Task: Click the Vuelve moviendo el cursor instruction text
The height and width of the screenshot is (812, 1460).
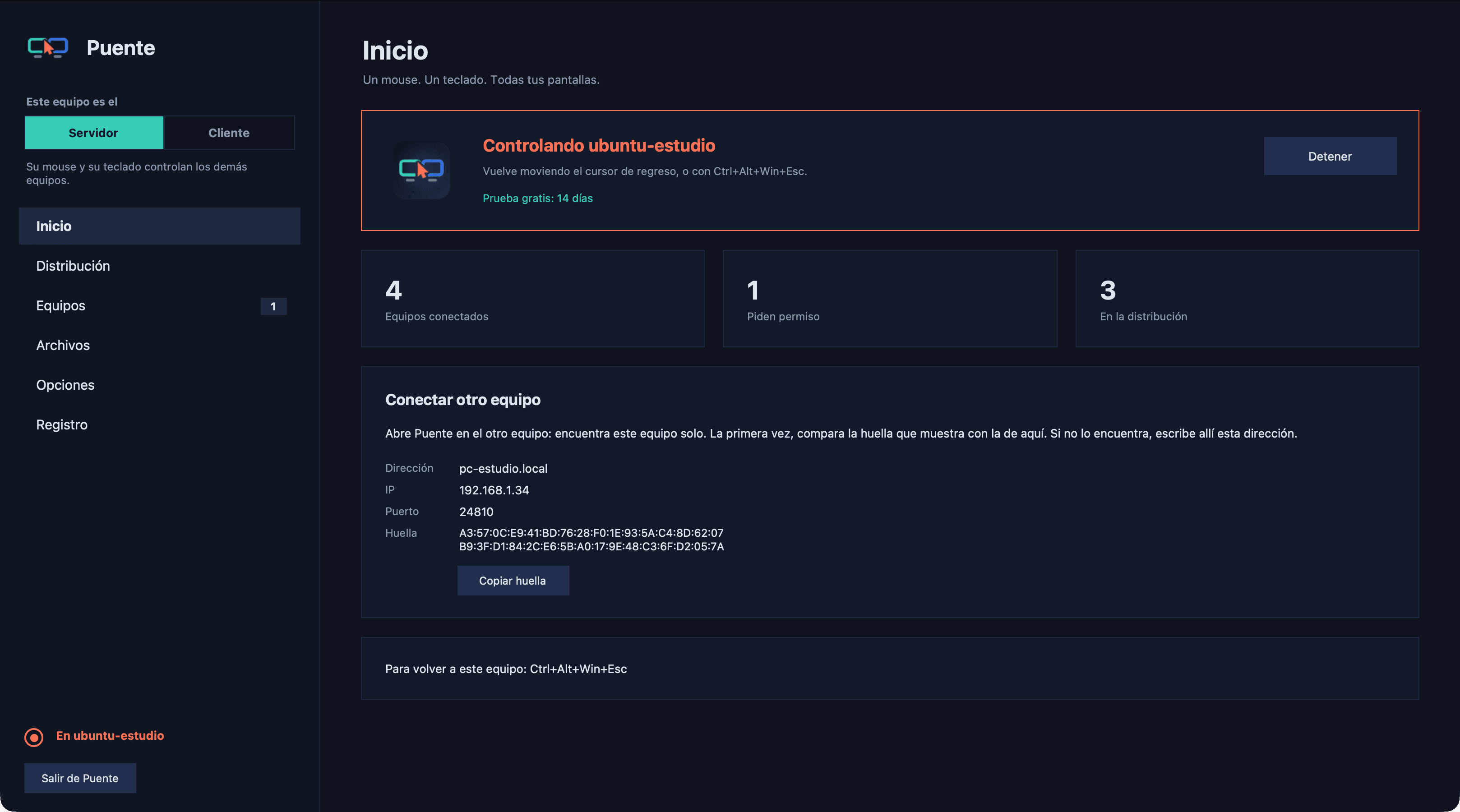Action: coord(645,171)
